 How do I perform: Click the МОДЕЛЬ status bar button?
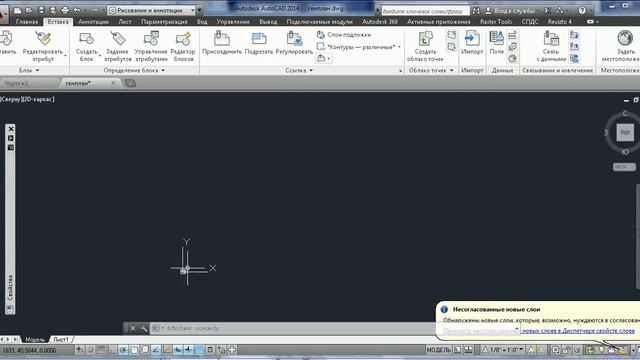point(438,350)
